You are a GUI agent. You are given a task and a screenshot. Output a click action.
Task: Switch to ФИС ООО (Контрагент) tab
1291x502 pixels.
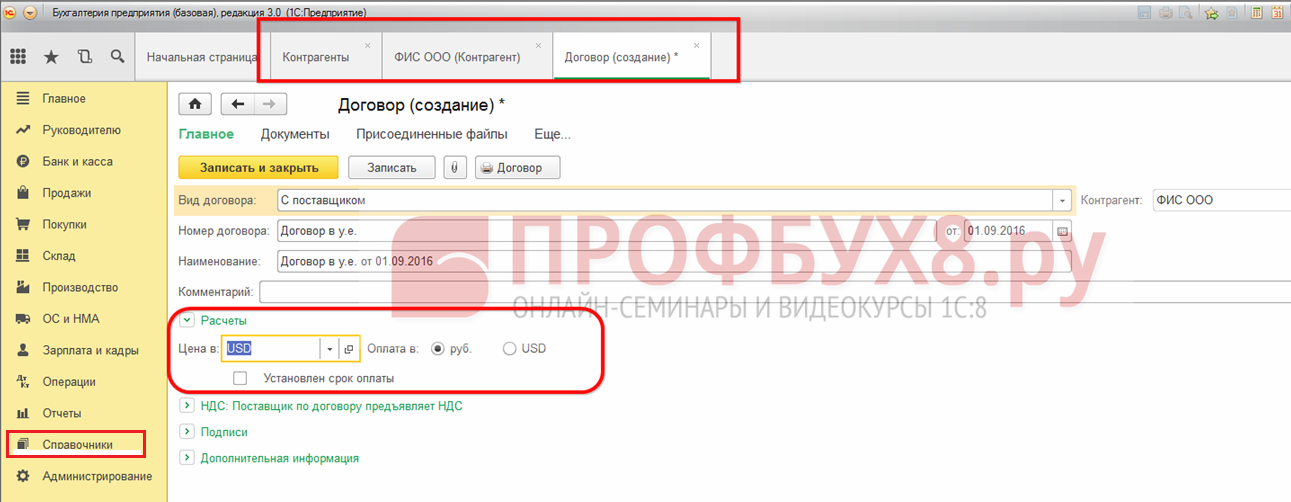pos(458,57)
